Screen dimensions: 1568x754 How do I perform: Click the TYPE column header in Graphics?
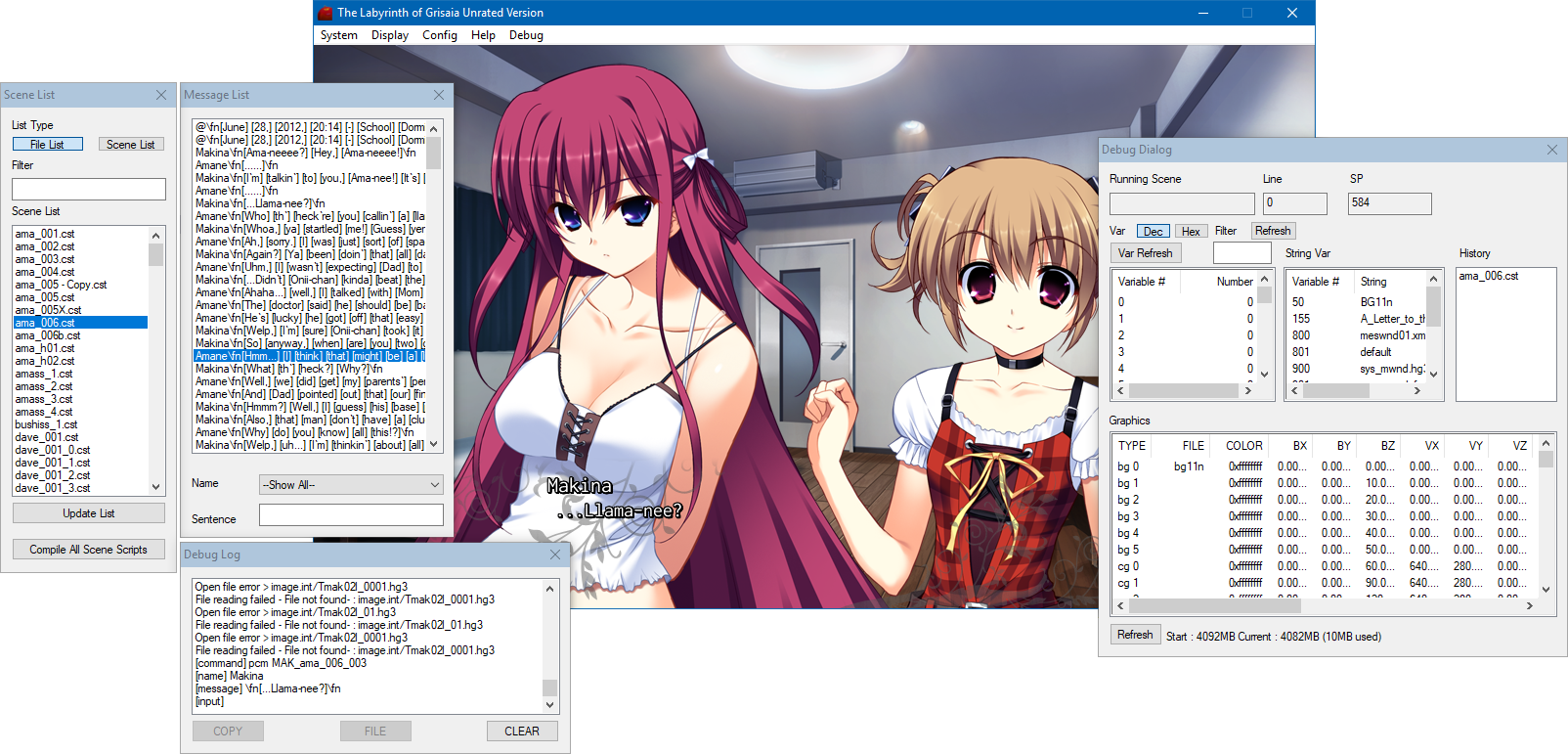(x=1132, y=446)
